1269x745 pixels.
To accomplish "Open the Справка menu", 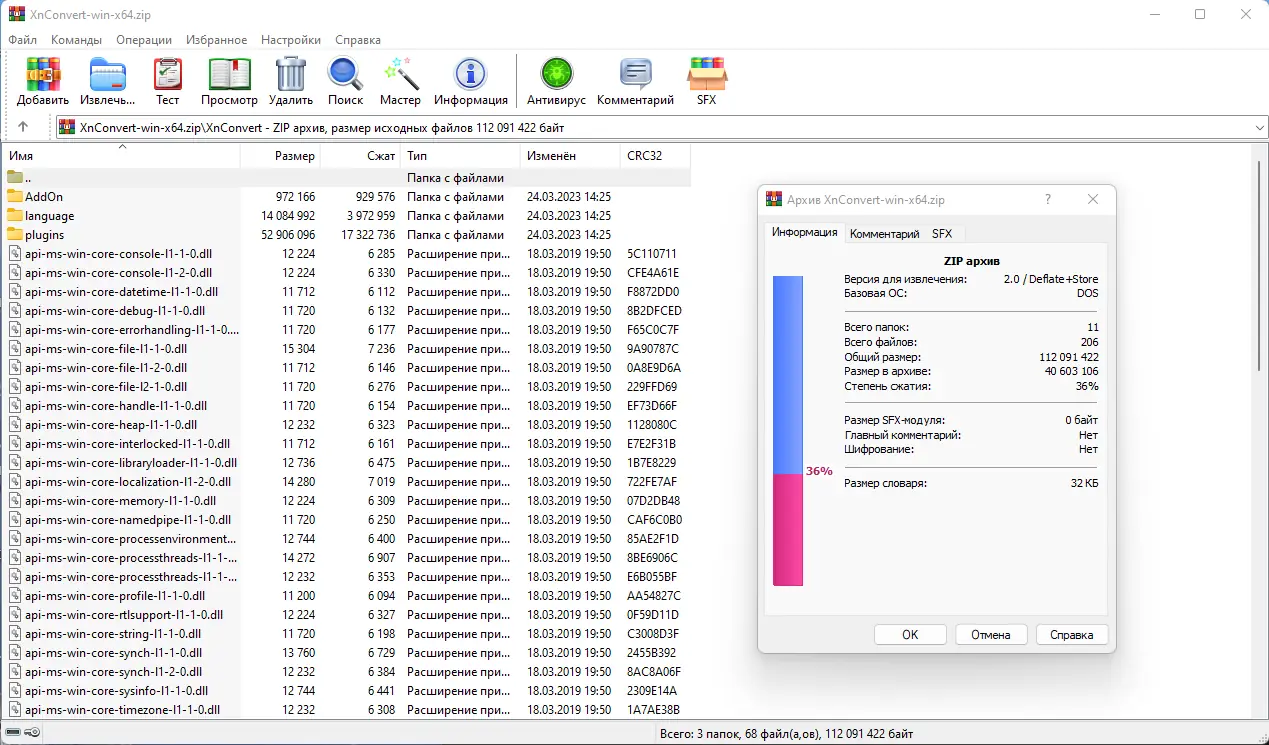I will [x=358, y=40].
